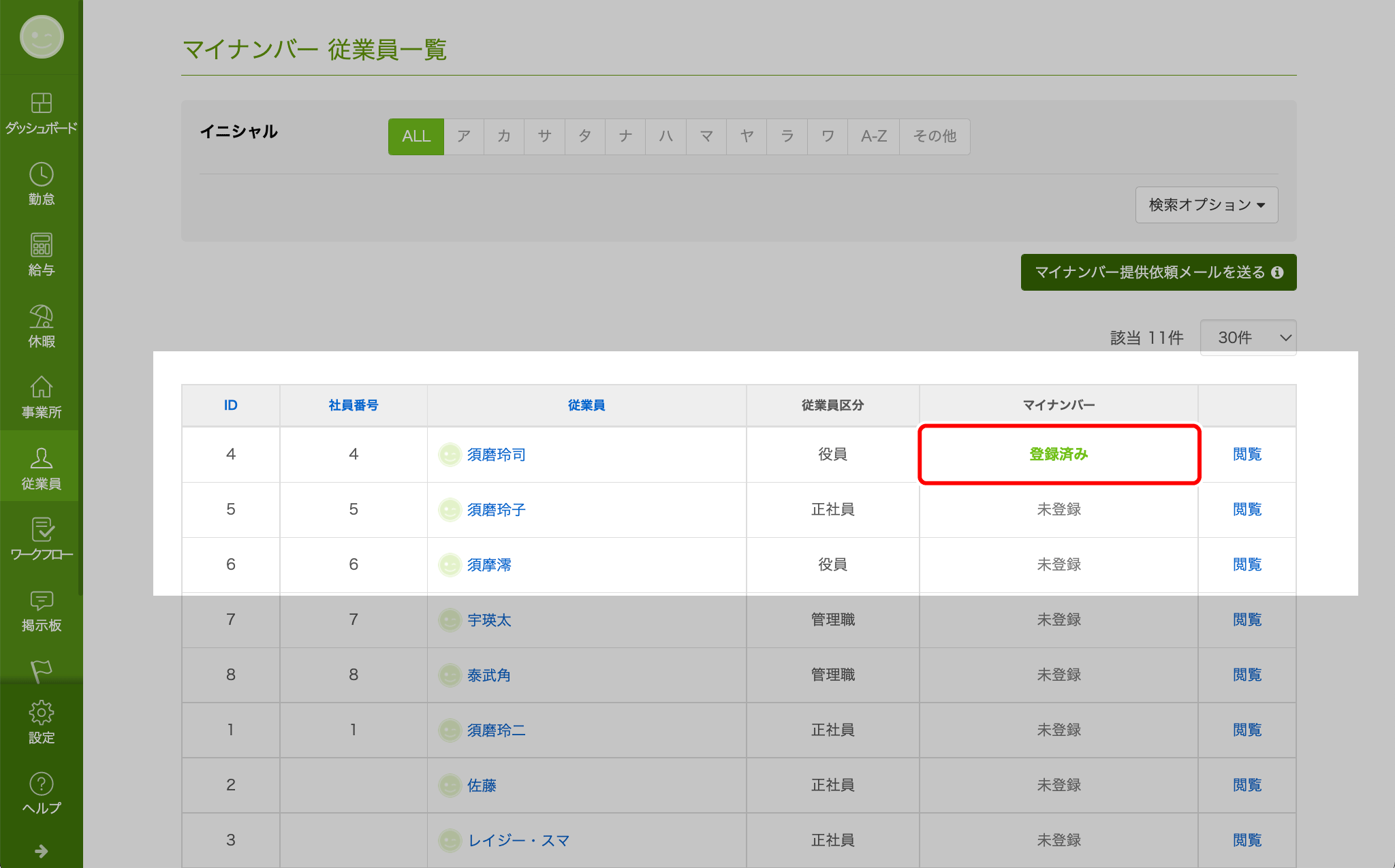Open employee 須摩澪 link
The image size is (1395, 868).
[489, 565]
